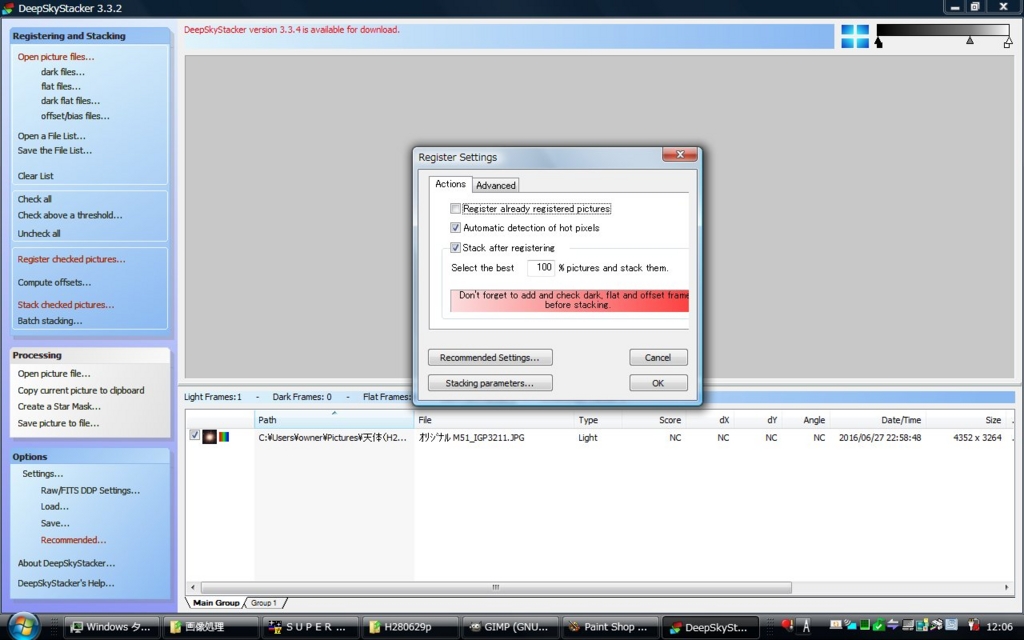Click Check above a threshold
The height and width of the screenshot is (640, 1024).
(70, 215)
